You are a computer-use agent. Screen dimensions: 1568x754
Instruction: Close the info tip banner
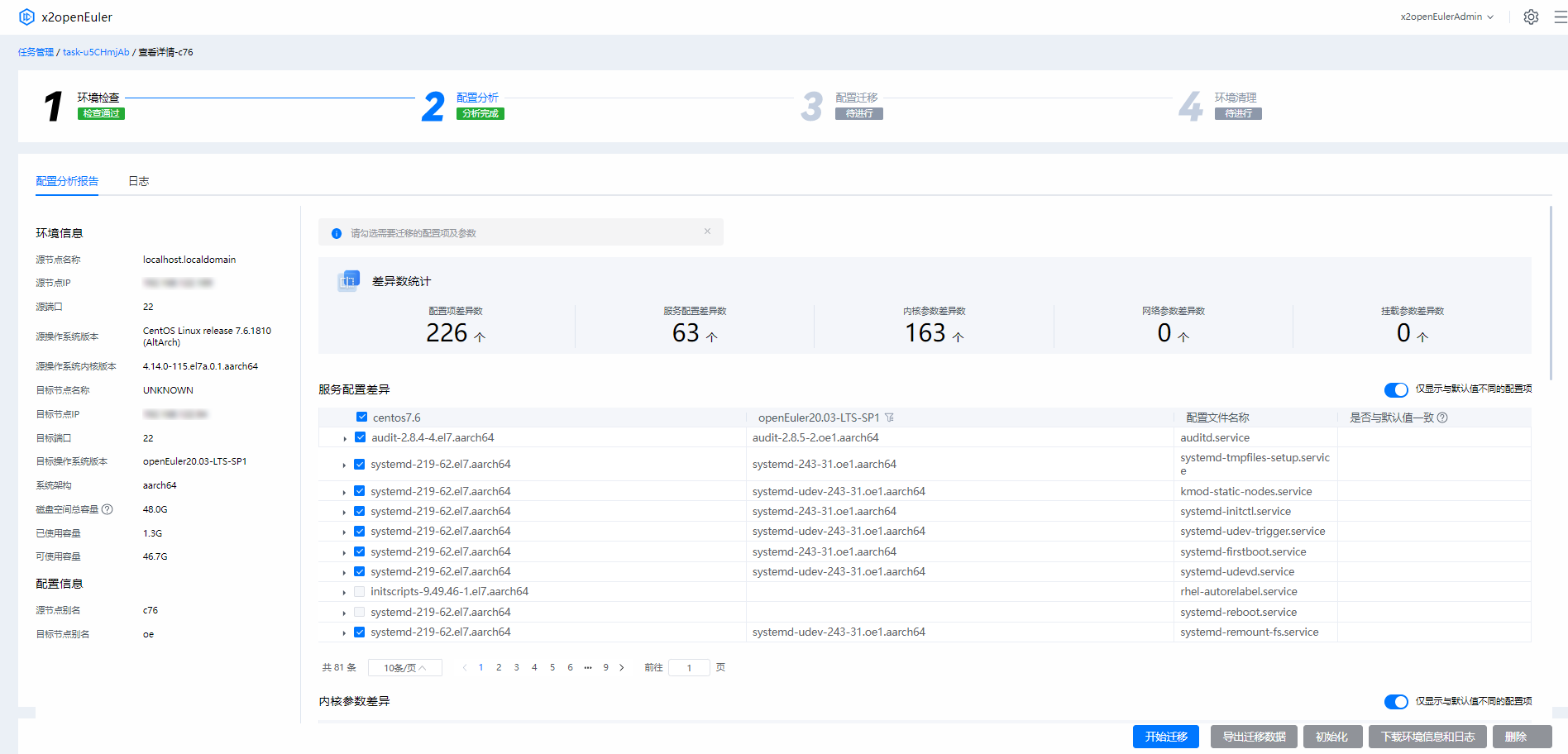coord(707,231)
